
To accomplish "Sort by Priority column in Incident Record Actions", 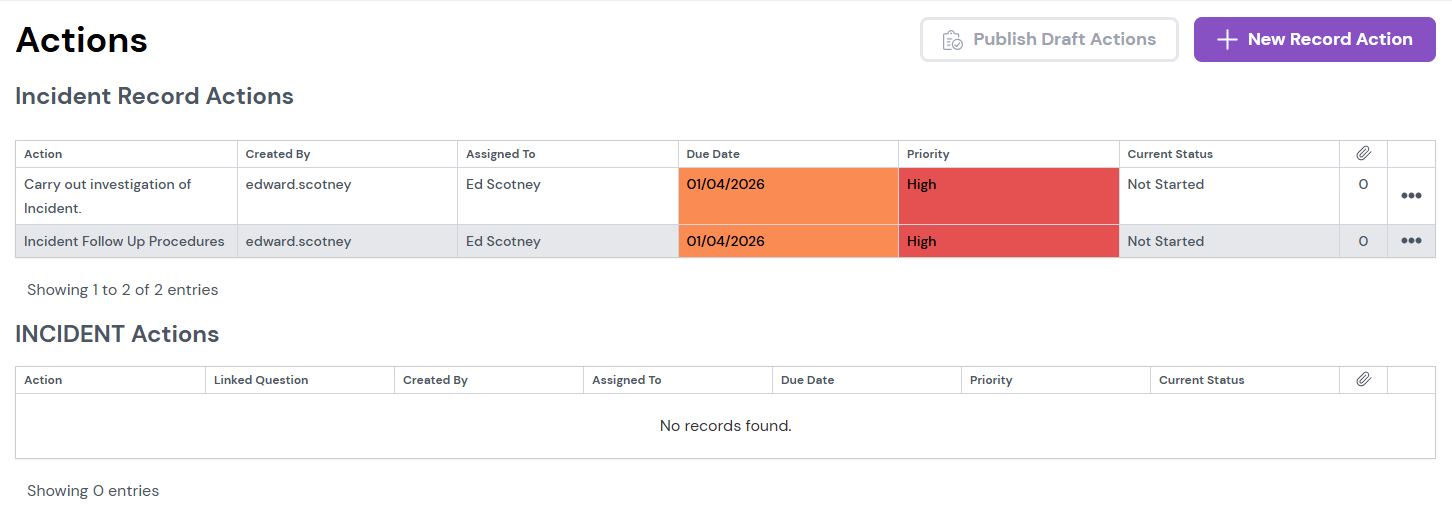I will pos(928,154).
